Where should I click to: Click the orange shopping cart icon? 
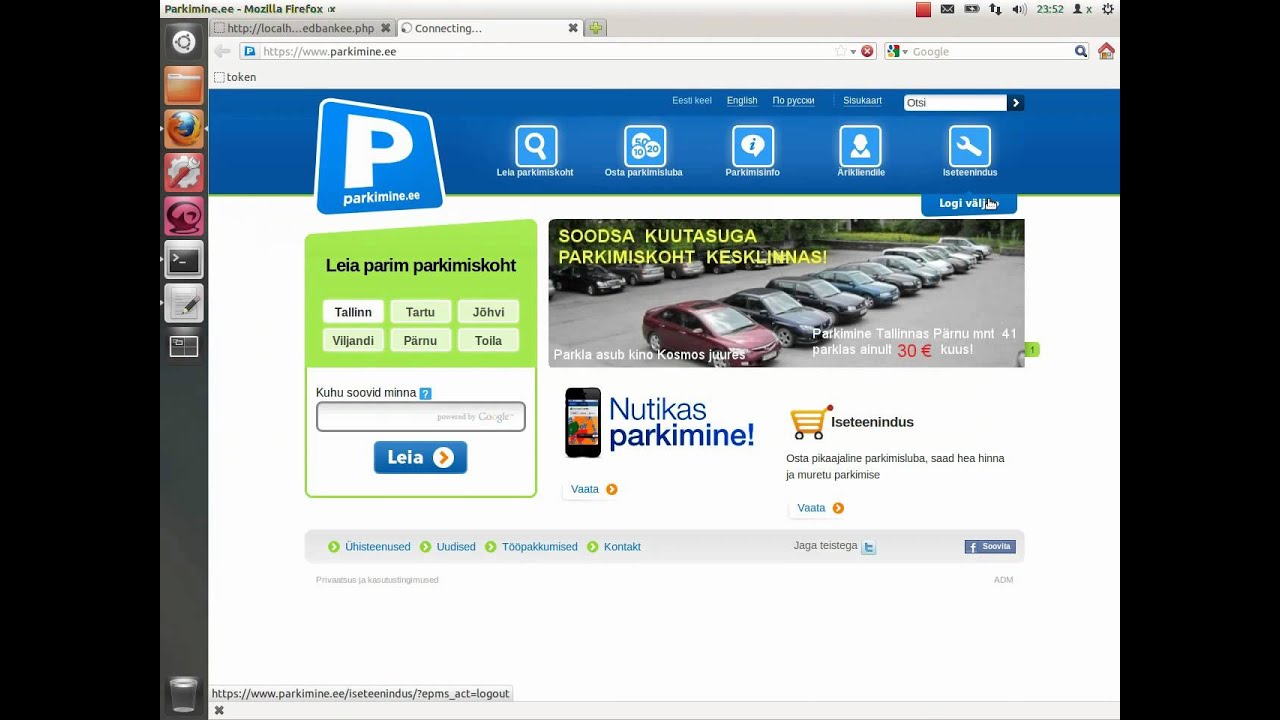(810, 422)
